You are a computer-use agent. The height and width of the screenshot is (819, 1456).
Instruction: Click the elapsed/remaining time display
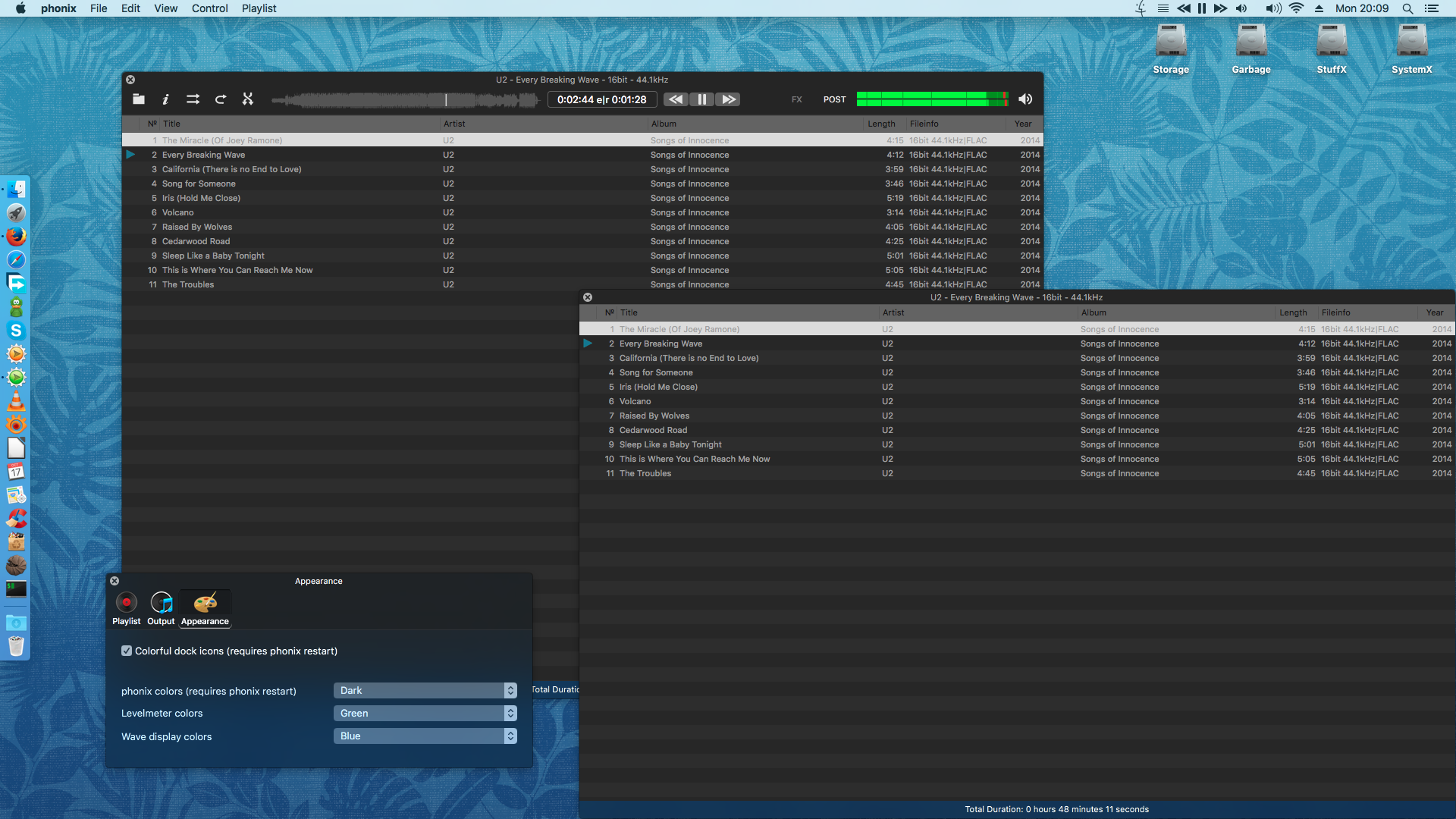click(x=601, y=99)
